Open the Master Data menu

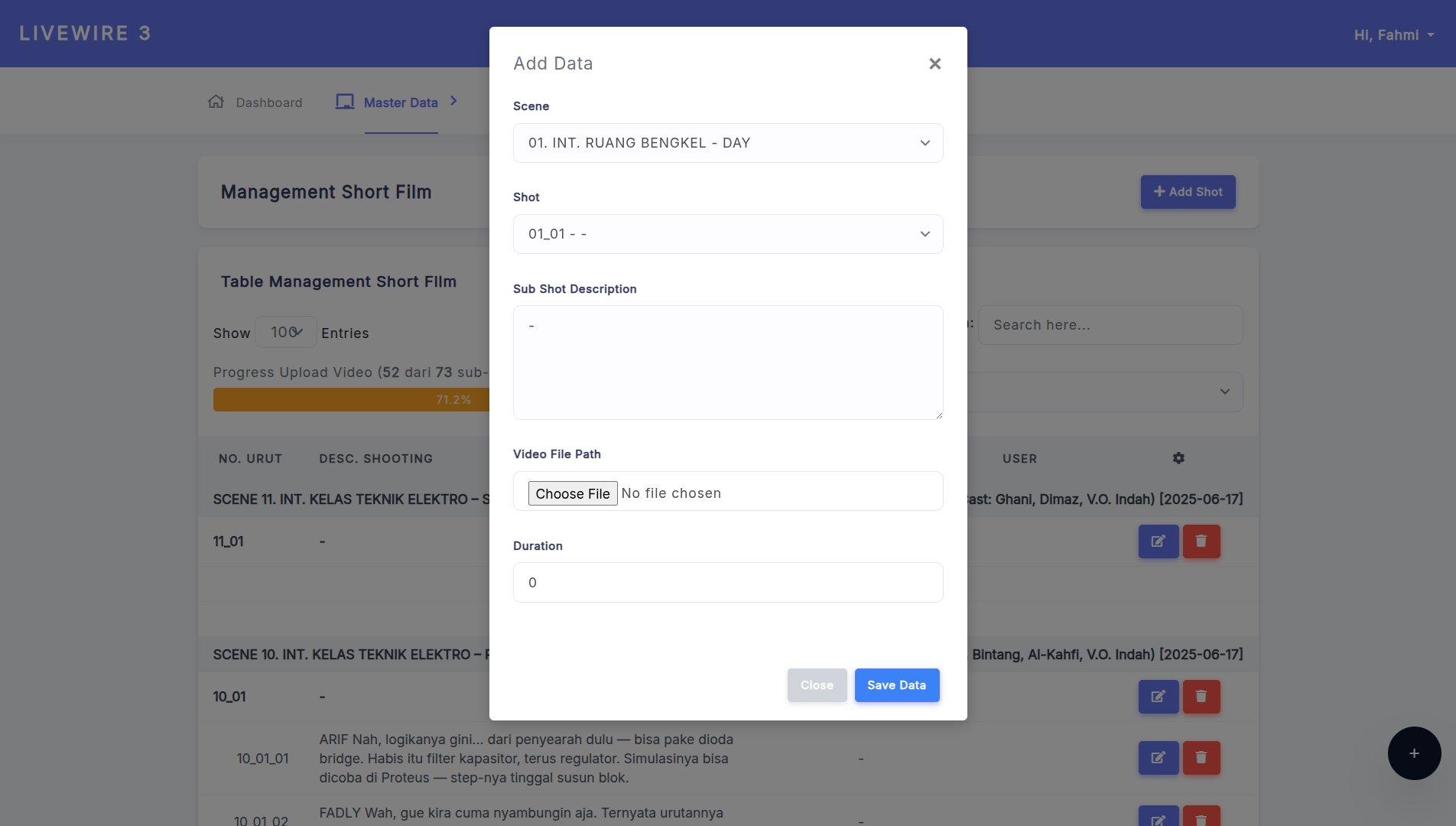pyautogui.click(x=401, y=102)
